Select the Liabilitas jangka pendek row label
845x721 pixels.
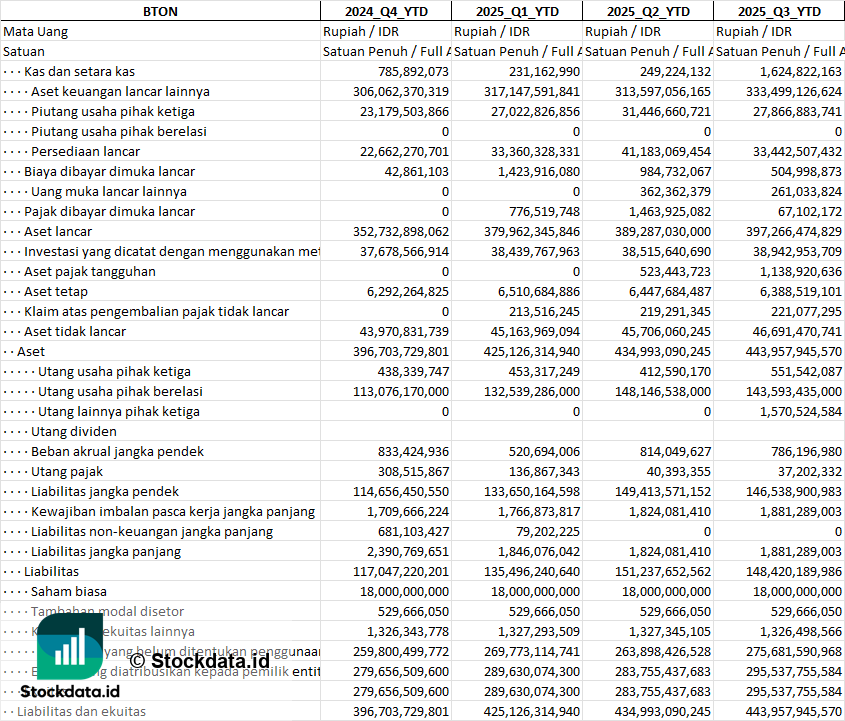(x=105, y=491)
